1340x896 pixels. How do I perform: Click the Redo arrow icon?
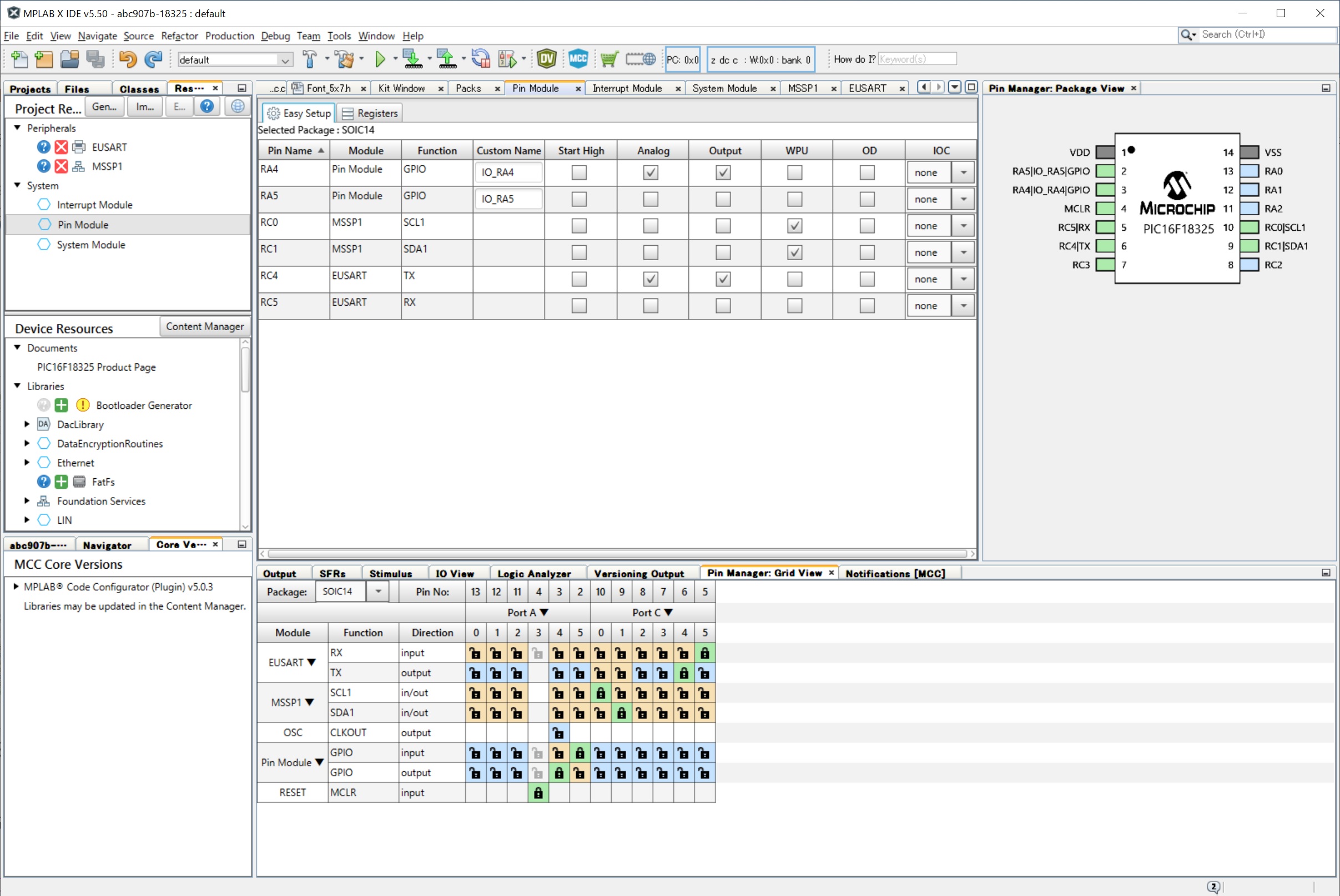click(153, 59)
